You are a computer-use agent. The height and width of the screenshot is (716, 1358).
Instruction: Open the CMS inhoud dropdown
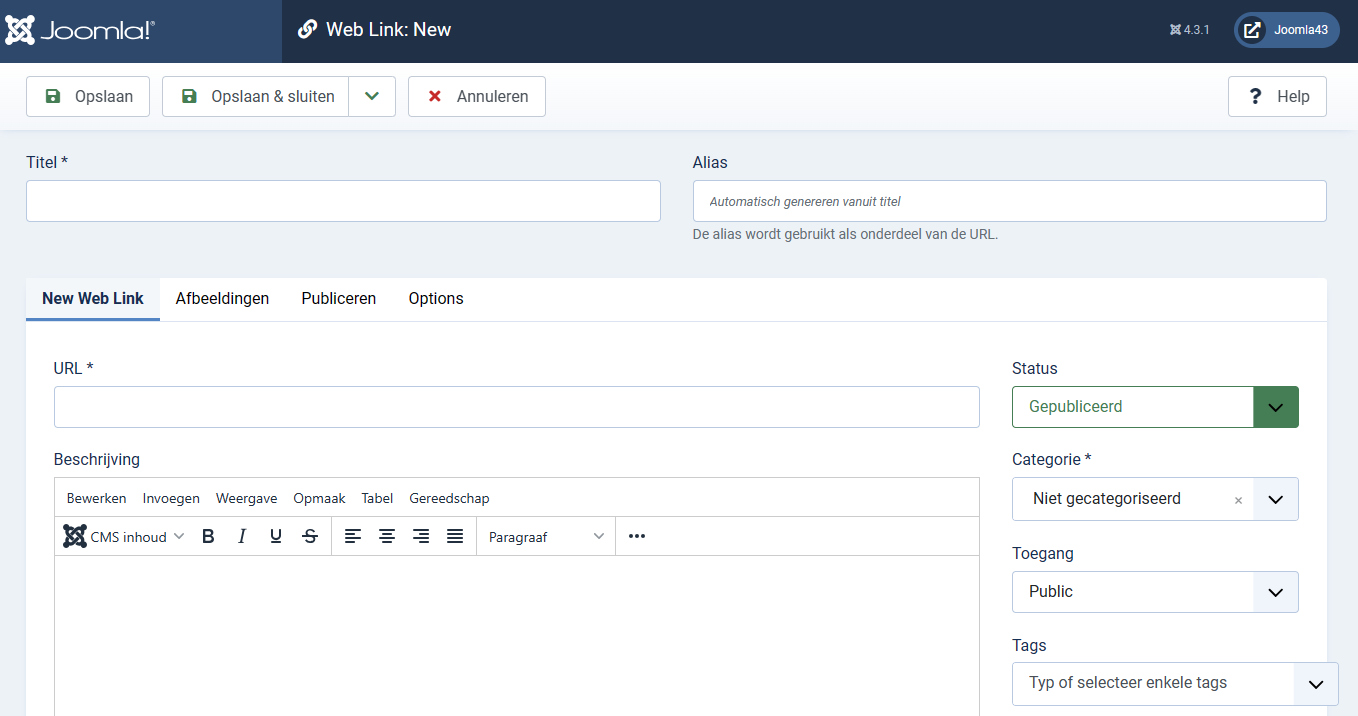(x=124, y=537)
